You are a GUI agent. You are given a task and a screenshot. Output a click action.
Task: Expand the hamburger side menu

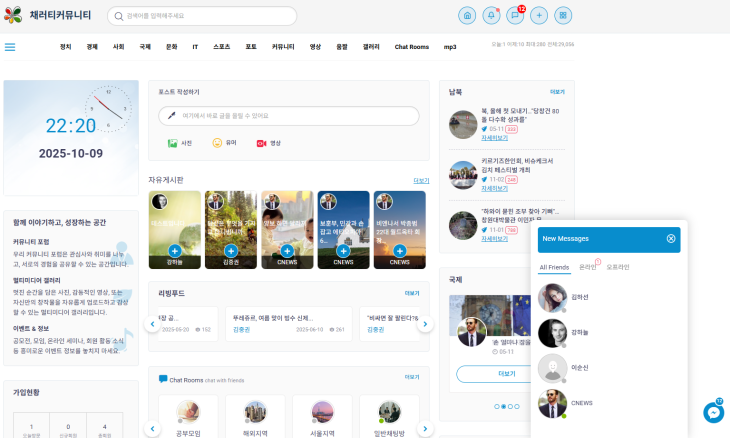coord(10,47)
